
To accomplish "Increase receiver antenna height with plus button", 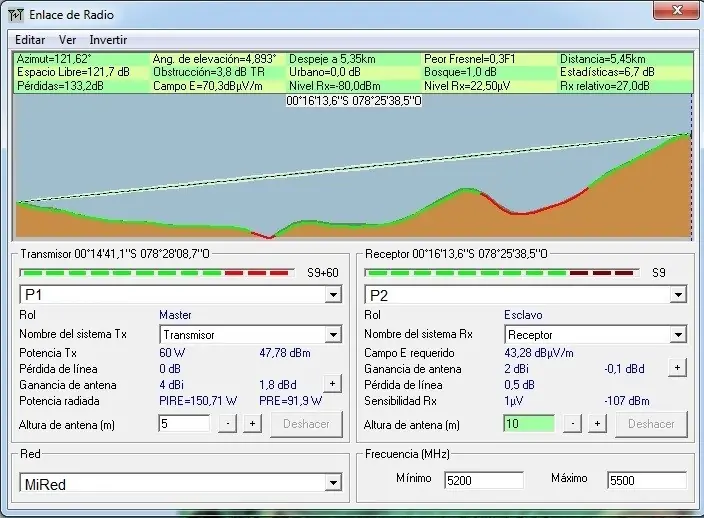I will (x=597, y=423).
